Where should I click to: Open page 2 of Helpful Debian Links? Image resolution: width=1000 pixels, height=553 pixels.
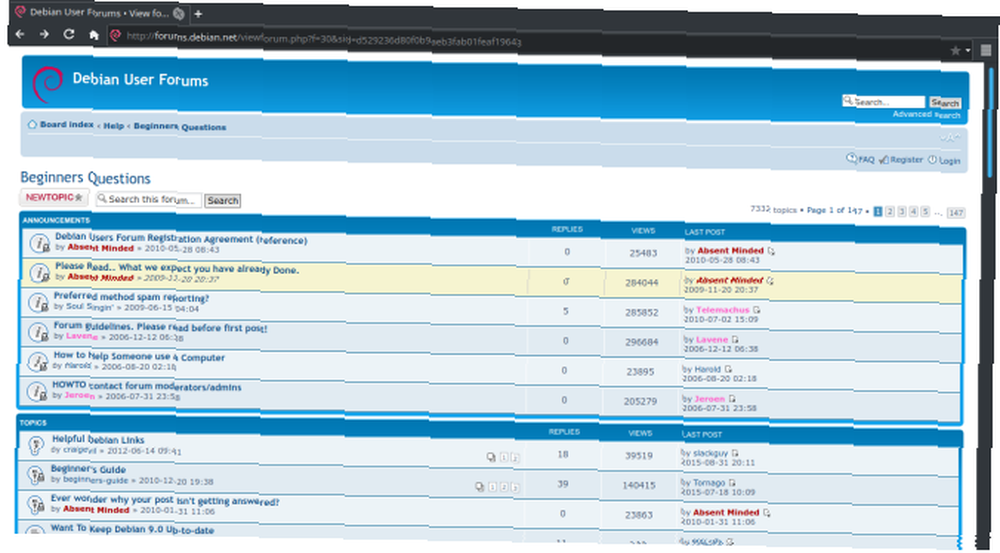click(515, 457)
